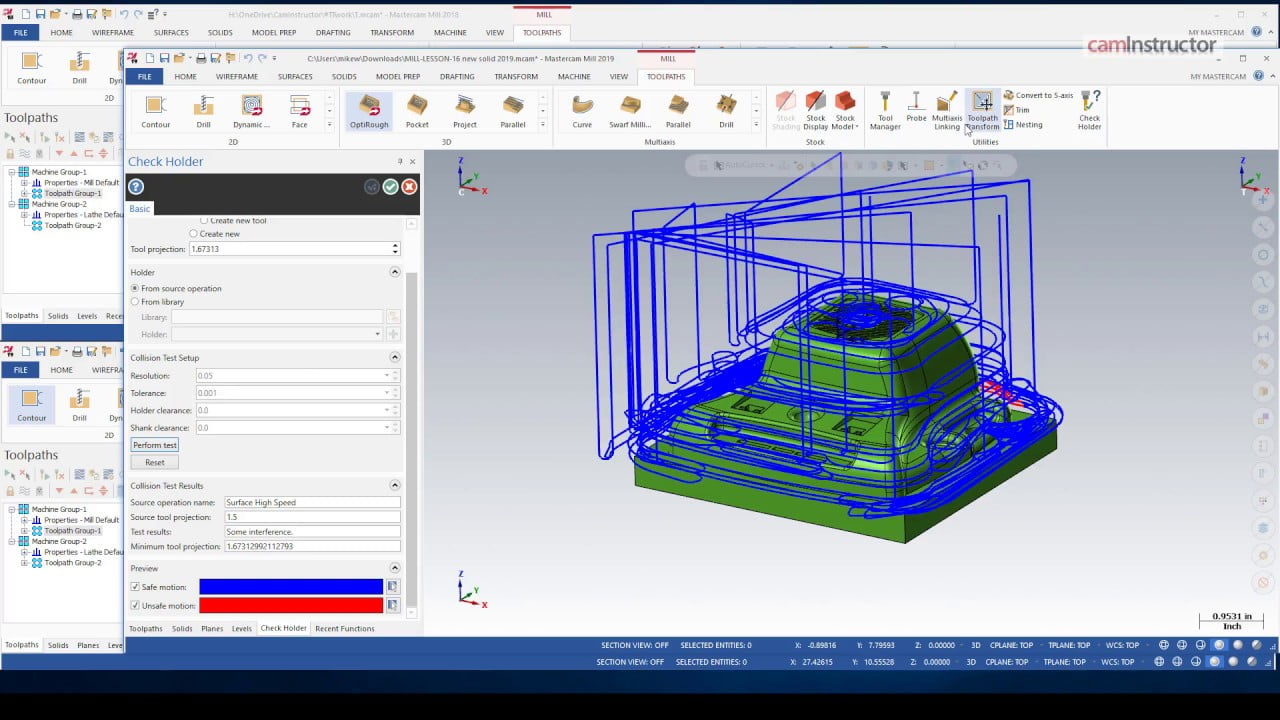The image size is (1280, 720).
Task: Select Toolpath Group-1 in top background tree
Action: [x=72, y=193]
